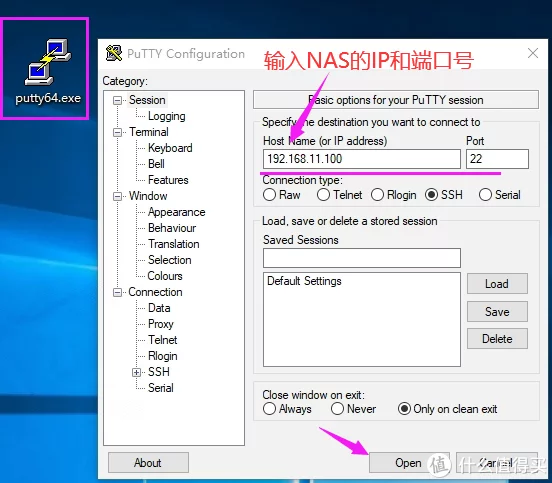Click the Host Name input field
The height and width of the screenshot is (483, 552).
coord(362,159)
